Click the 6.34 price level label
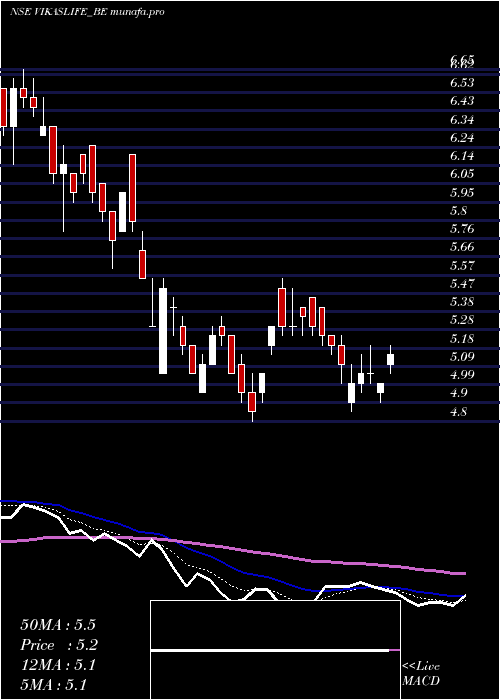 (462, 120)
